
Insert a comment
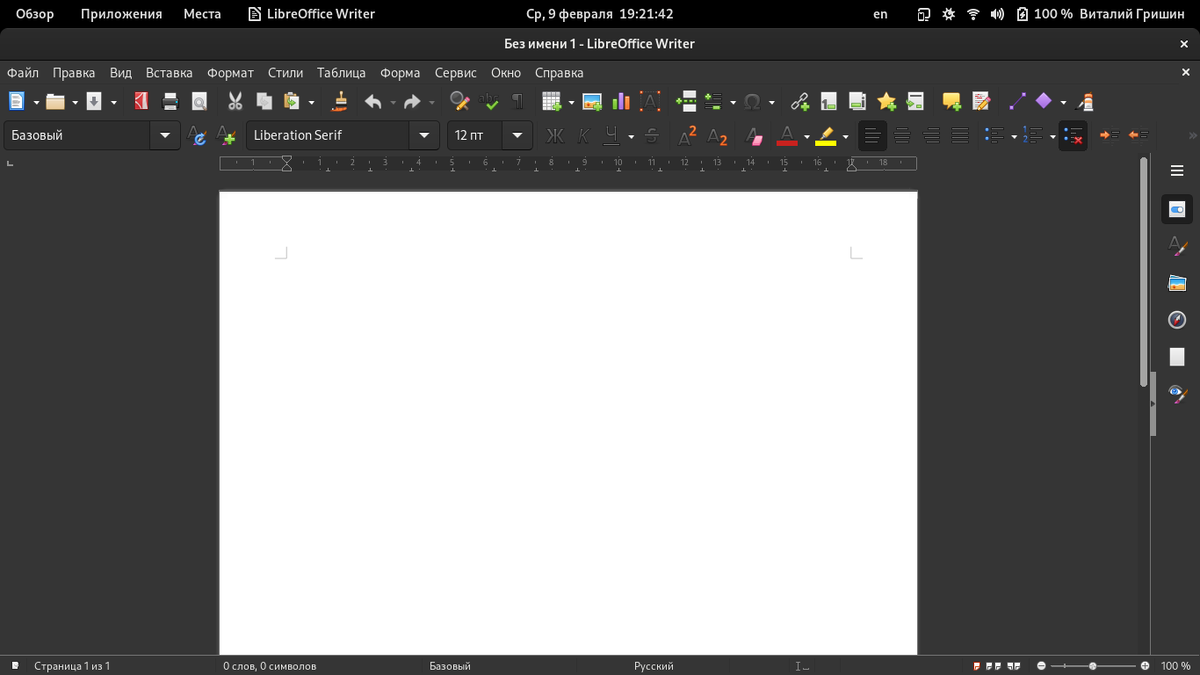pos(951,101)
